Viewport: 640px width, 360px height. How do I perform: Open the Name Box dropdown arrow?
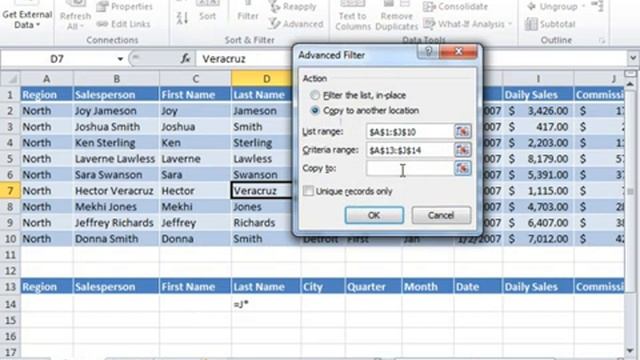pyautogui.click(x=120, y=59)
